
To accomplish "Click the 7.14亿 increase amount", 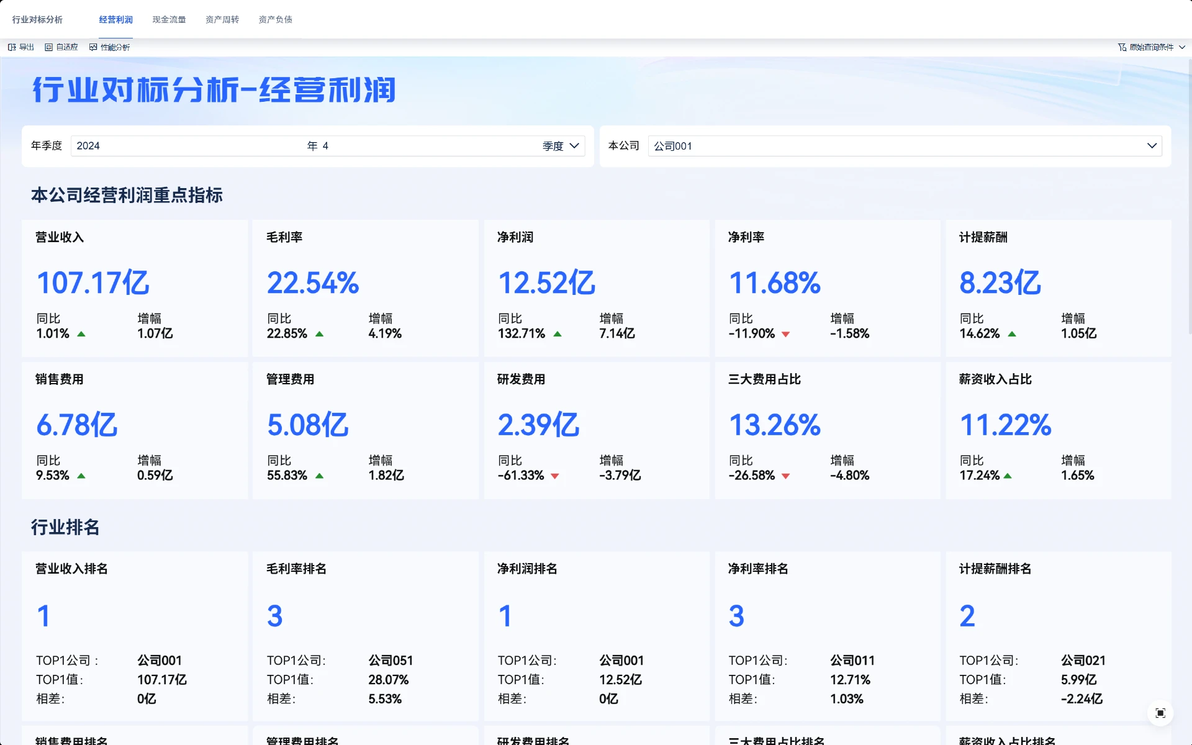I will click(x=617, y=334).
